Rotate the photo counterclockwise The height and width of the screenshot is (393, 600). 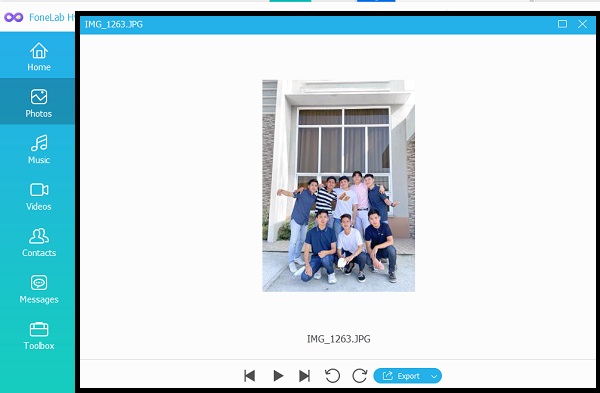(x=332, y=376)
